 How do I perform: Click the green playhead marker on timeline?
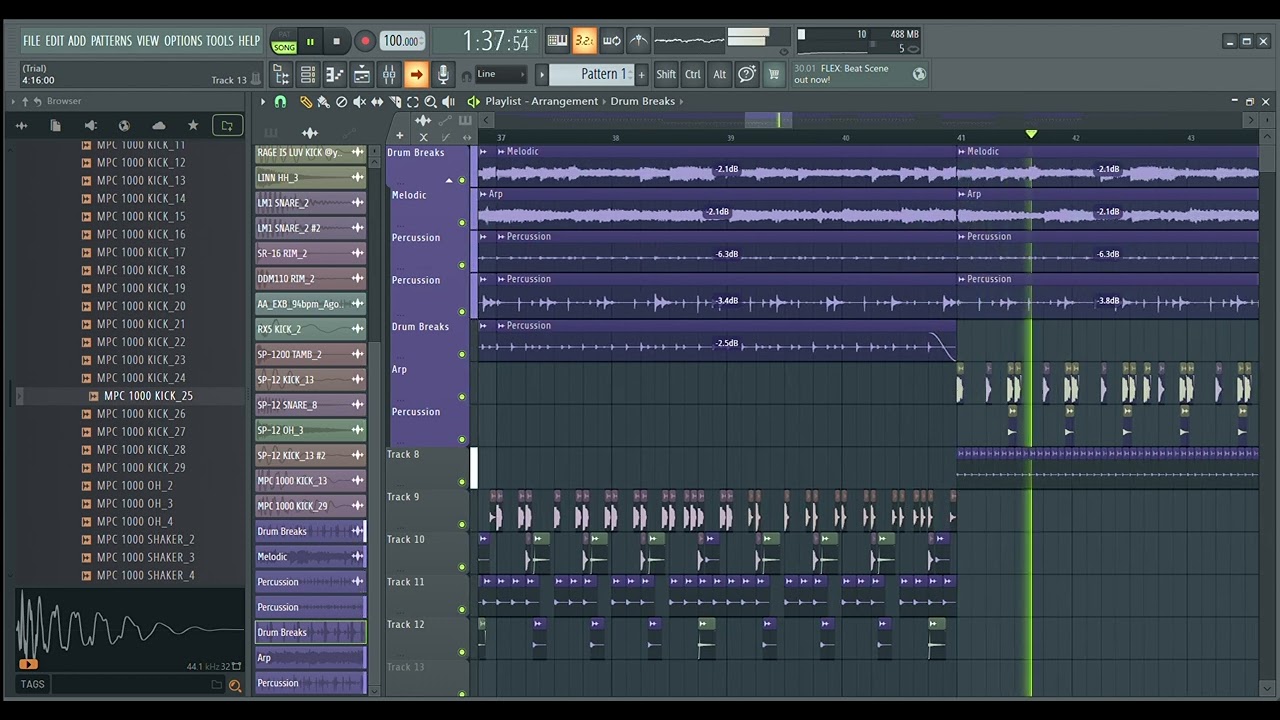click(x=1031, y=134)
